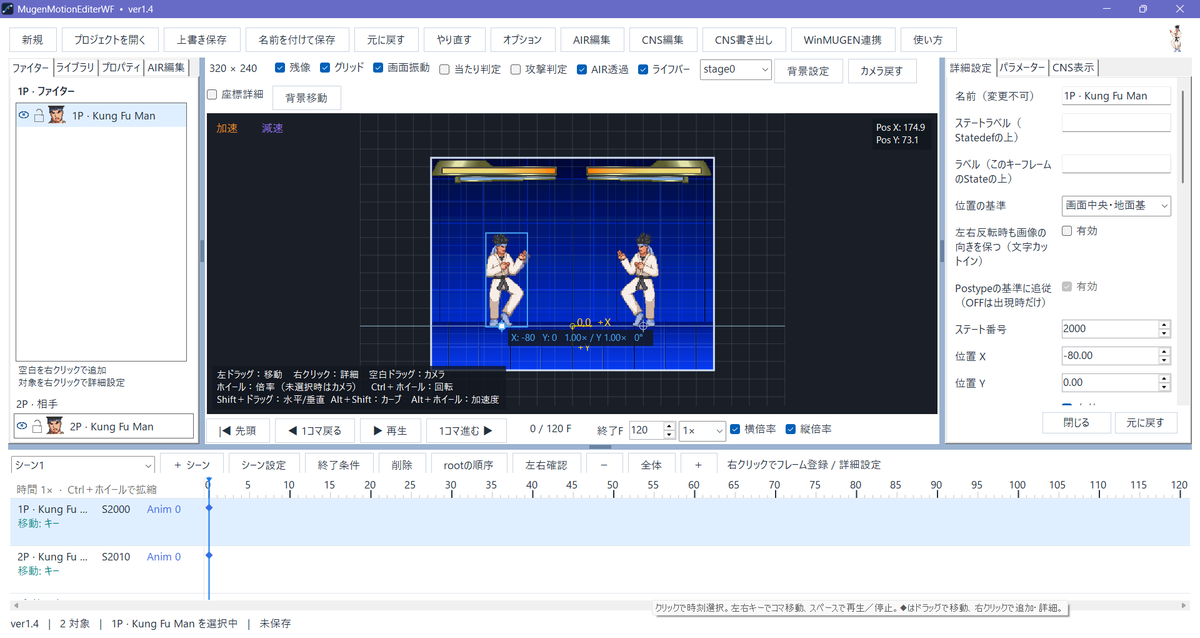
Task: Disable the 残像 checkbox
Action: pyautogui.click(x=280, y=69)
